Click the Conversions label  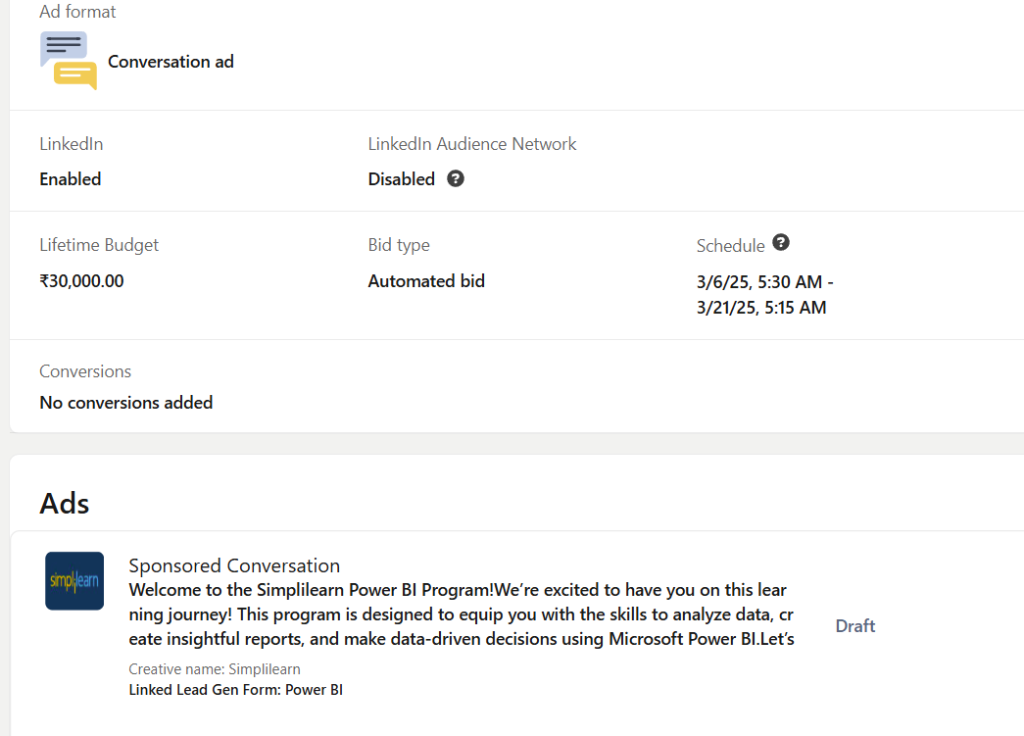(85, 371)
